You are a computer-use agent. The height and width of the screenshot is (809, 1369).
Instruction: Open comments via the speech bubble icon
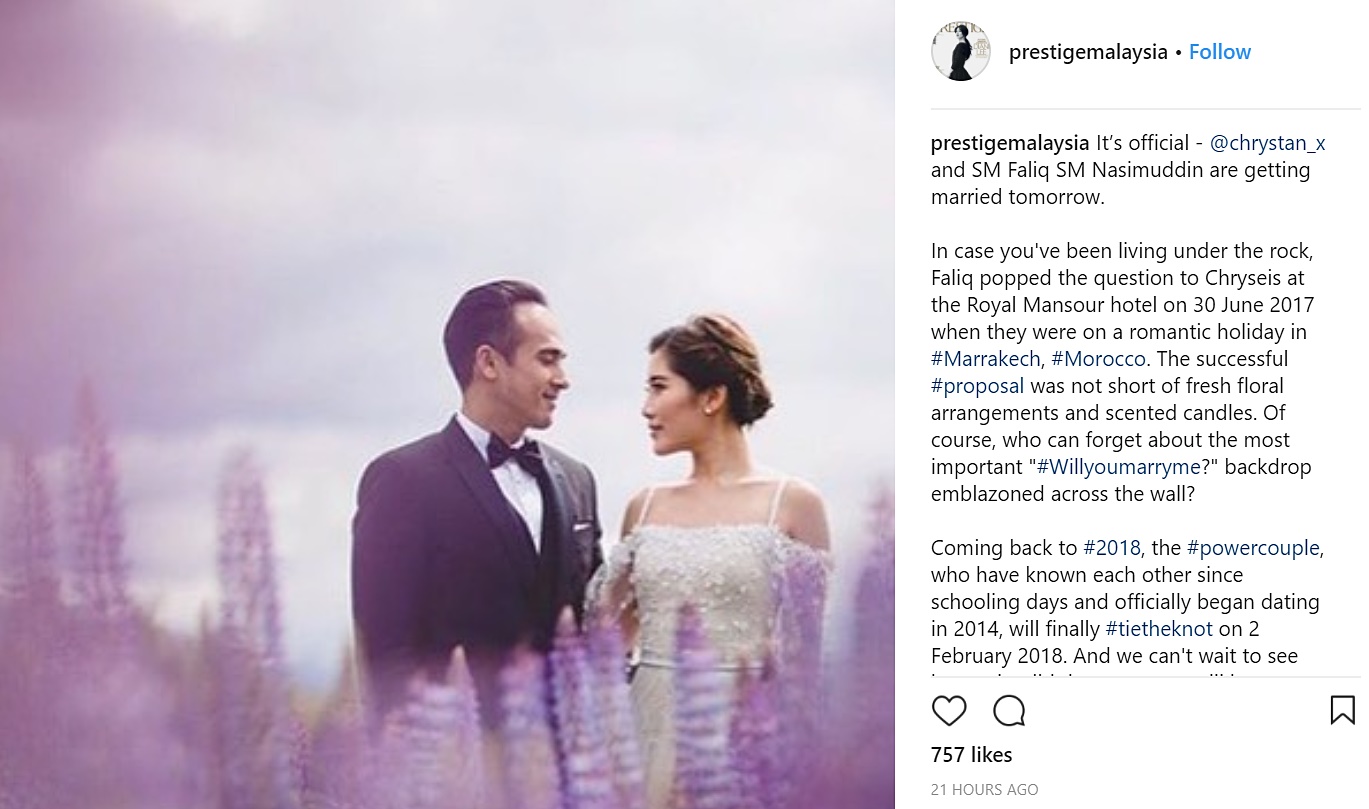[x=1009, y=710]
